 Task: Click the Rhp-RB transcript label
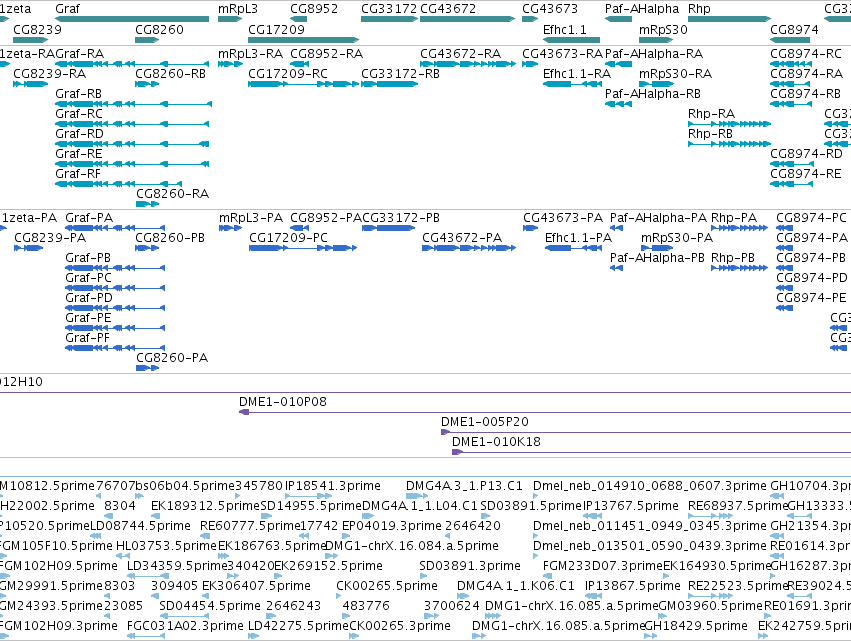pos(710,134)
